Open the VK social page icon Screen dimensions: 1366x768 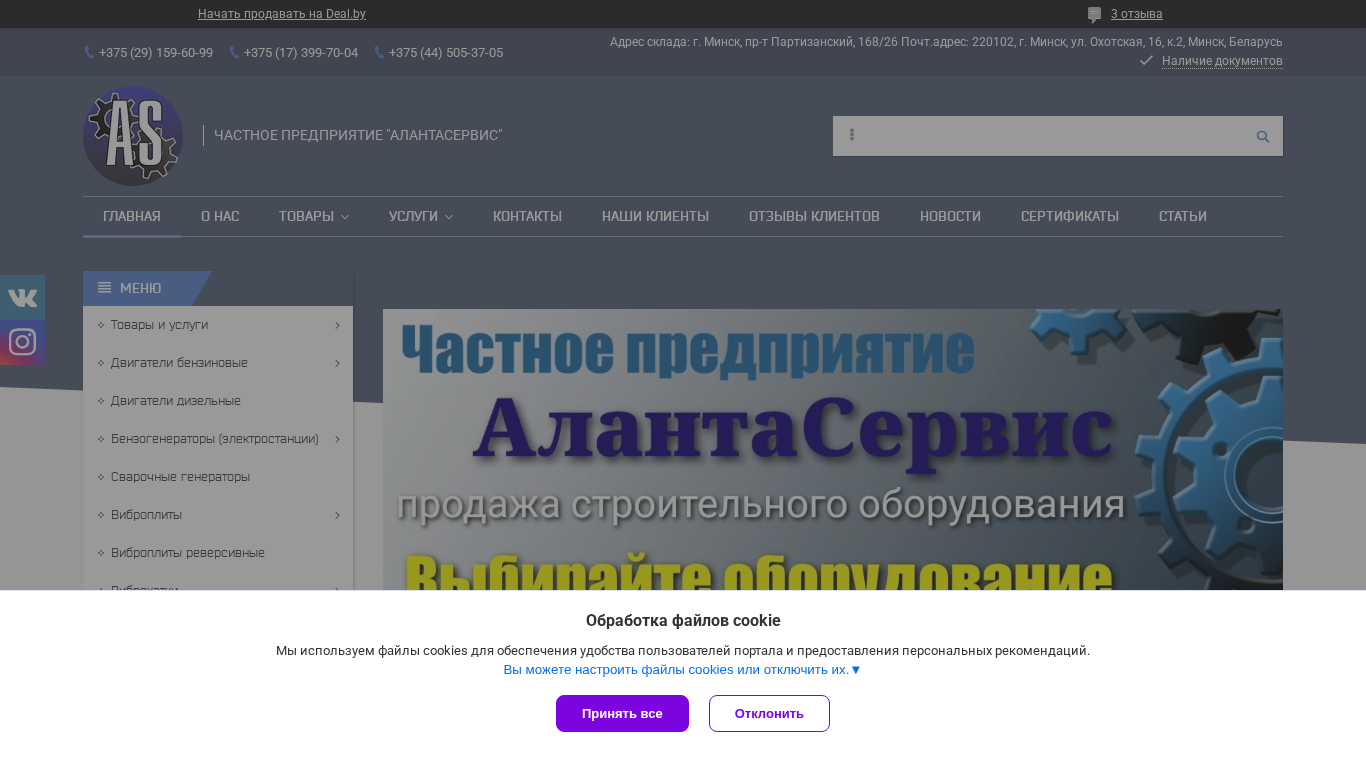tap(22, 297)
